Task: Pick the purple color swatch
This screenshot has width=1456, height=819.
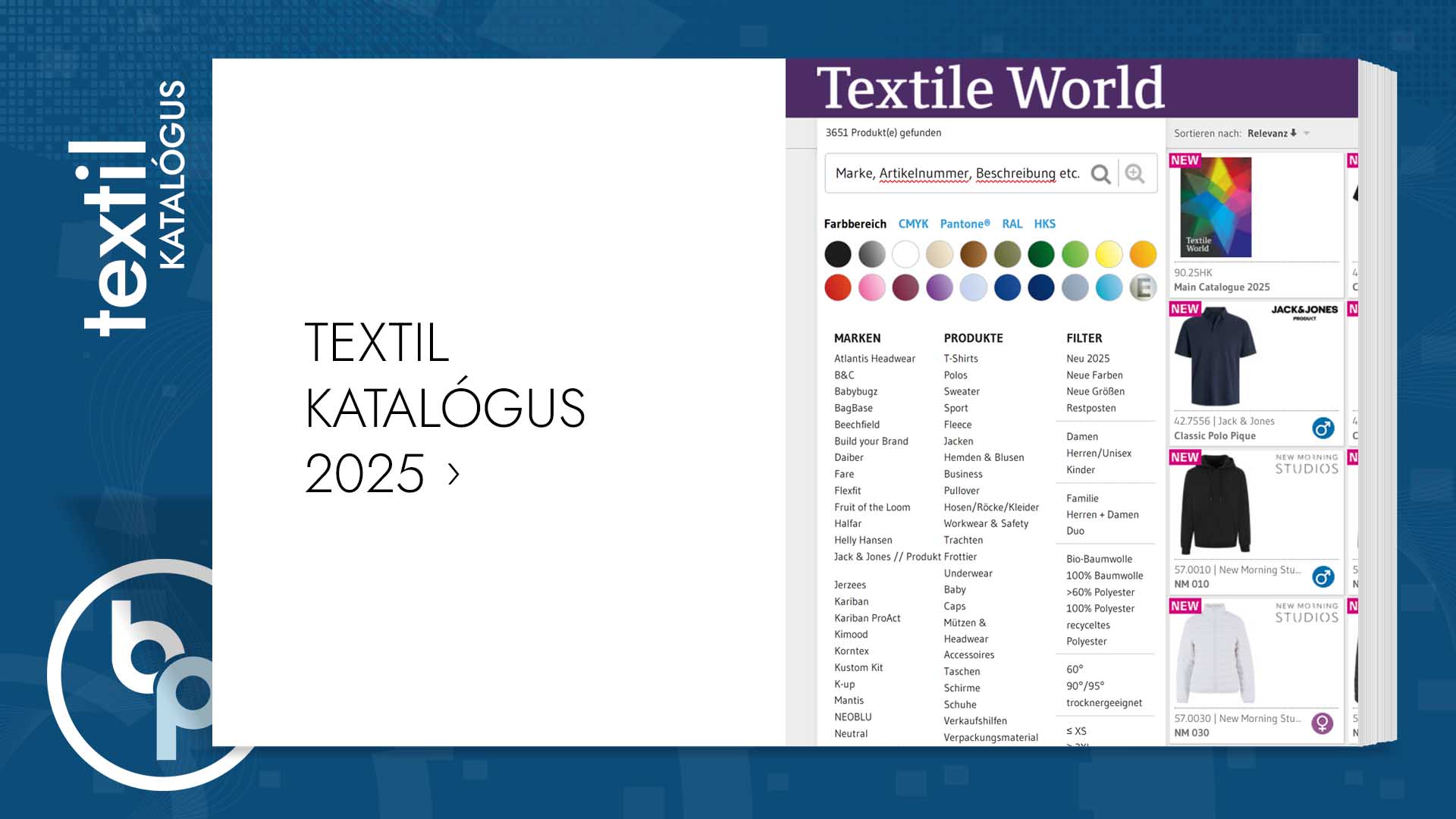Action: [940, 287]
